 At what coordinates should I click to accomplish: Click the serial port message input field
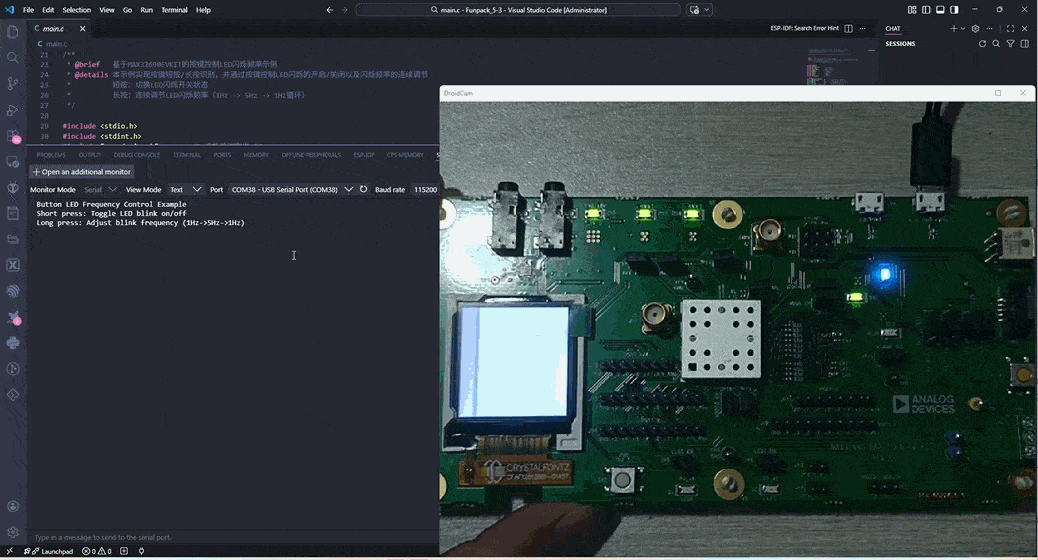click(x=233, y=537)
